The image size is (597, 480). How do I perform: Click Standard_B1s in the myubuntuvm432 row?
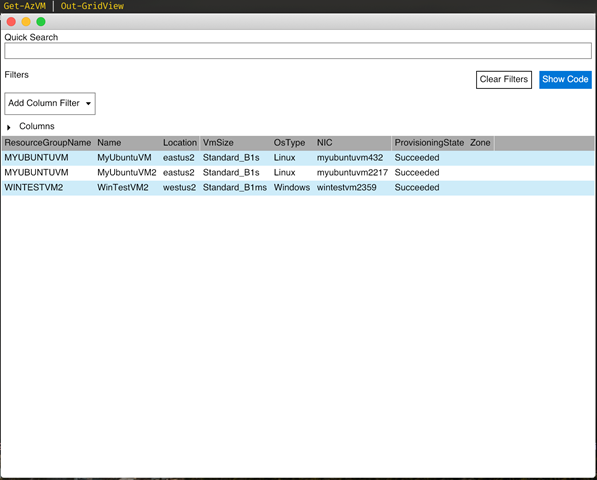tap(231, 158)
